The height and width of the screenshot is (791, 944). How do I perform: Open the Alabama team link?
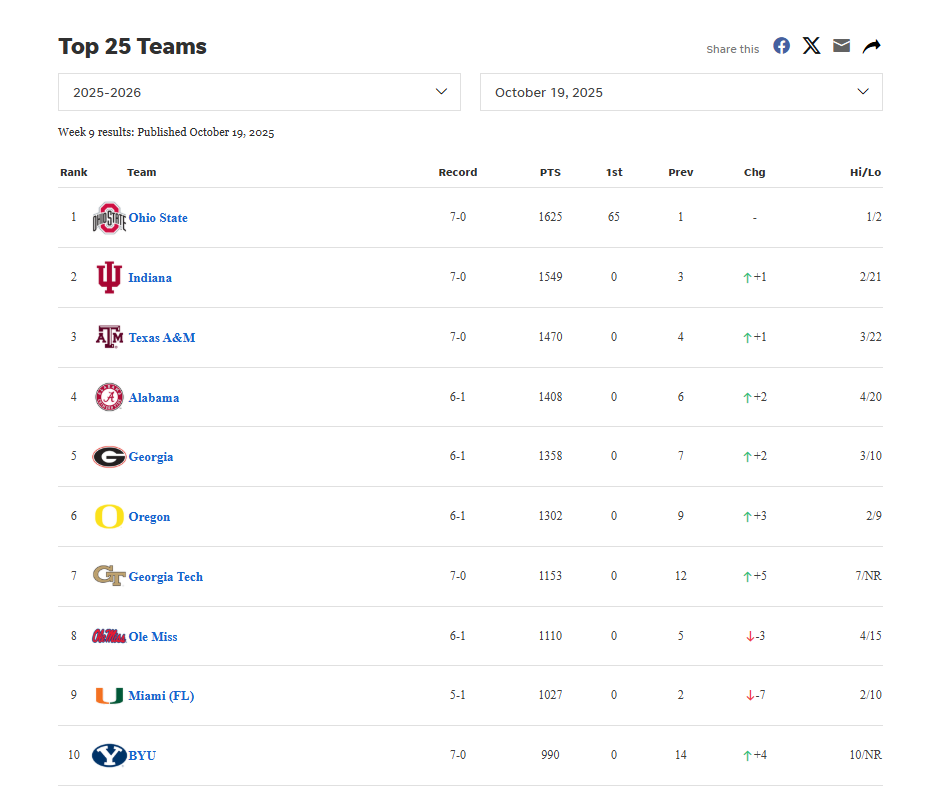[154, 397]
